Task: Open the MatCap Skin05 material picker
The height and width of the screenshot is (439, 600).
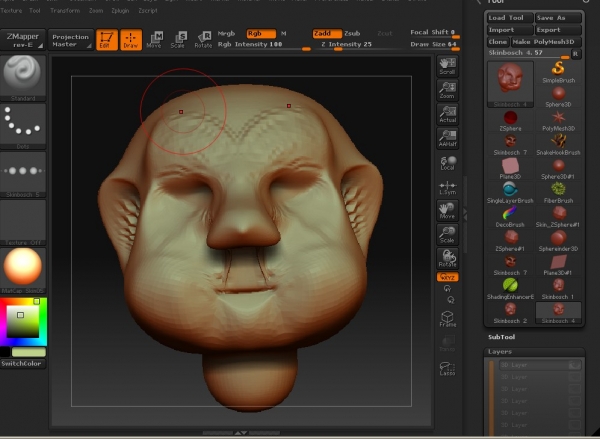Action: (x=23, y=271)
